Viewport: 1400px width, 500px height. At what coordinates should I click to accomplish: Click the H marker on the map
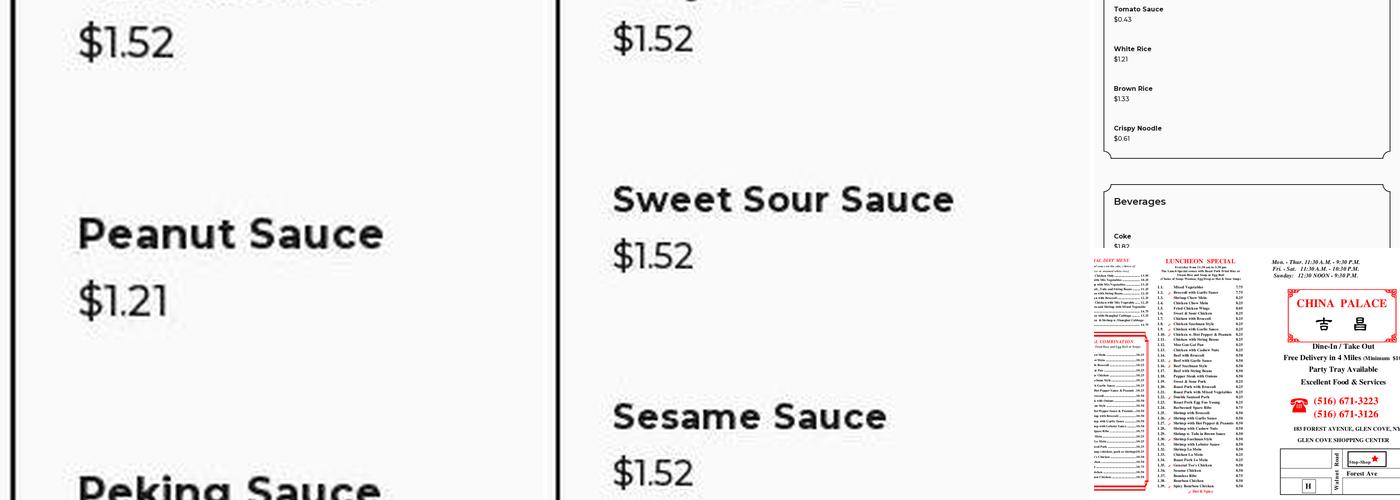pyautogui.click(x=1308, y=486)
